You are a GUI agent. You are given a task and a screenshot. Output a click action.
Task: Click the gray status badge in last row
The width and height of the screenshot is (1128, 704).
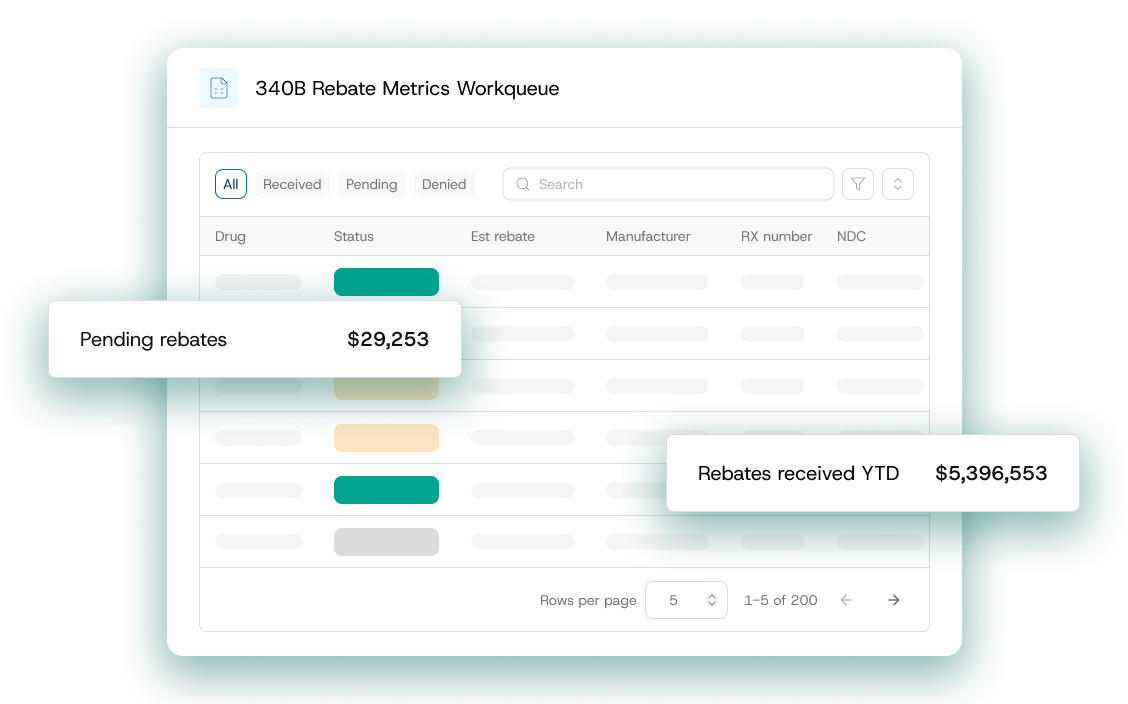386,542
